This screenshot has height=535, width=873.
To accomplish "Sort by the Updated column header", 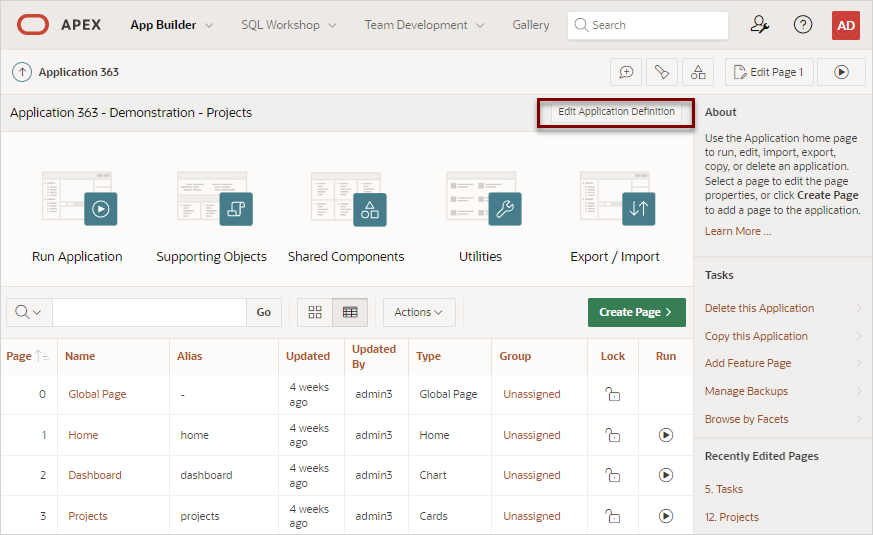I will point(308,356).
